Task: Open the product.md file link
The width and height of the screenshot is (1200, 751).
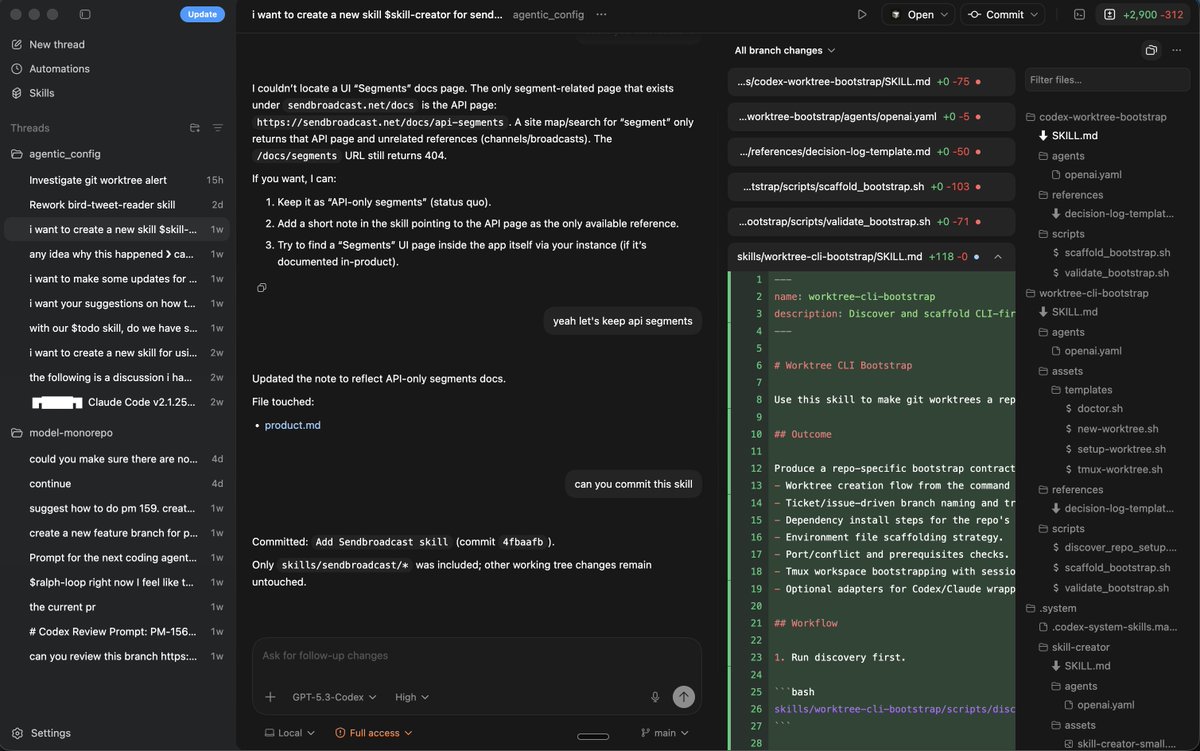Action: pos(292,423)
